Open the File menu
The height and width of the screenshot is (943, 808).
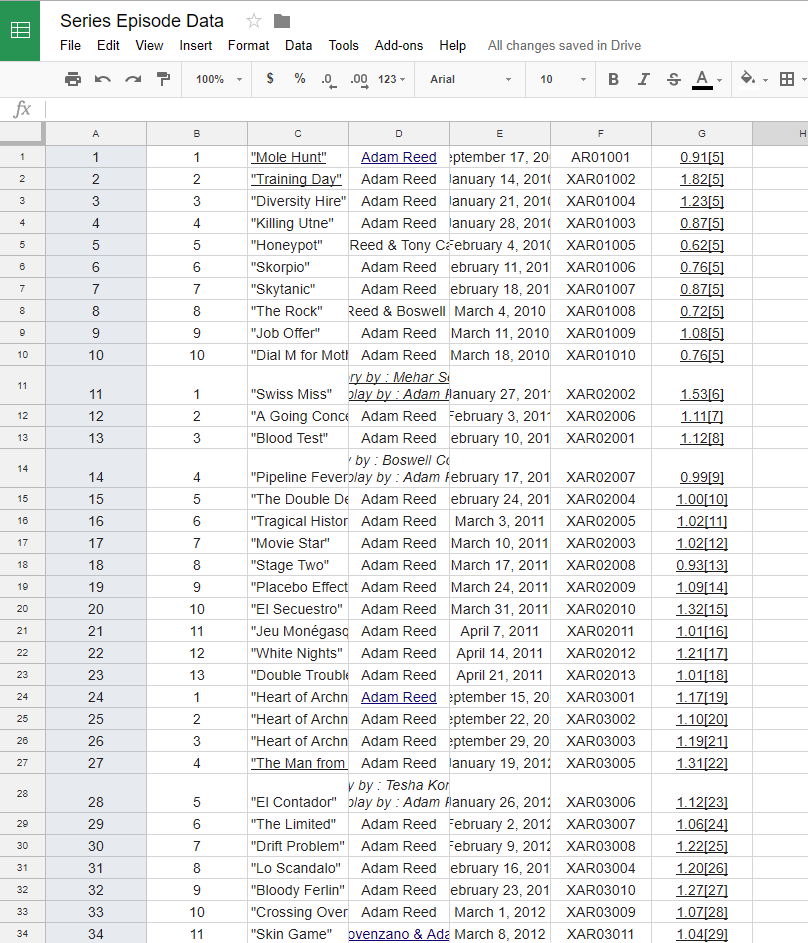click(x=70, y=46)
